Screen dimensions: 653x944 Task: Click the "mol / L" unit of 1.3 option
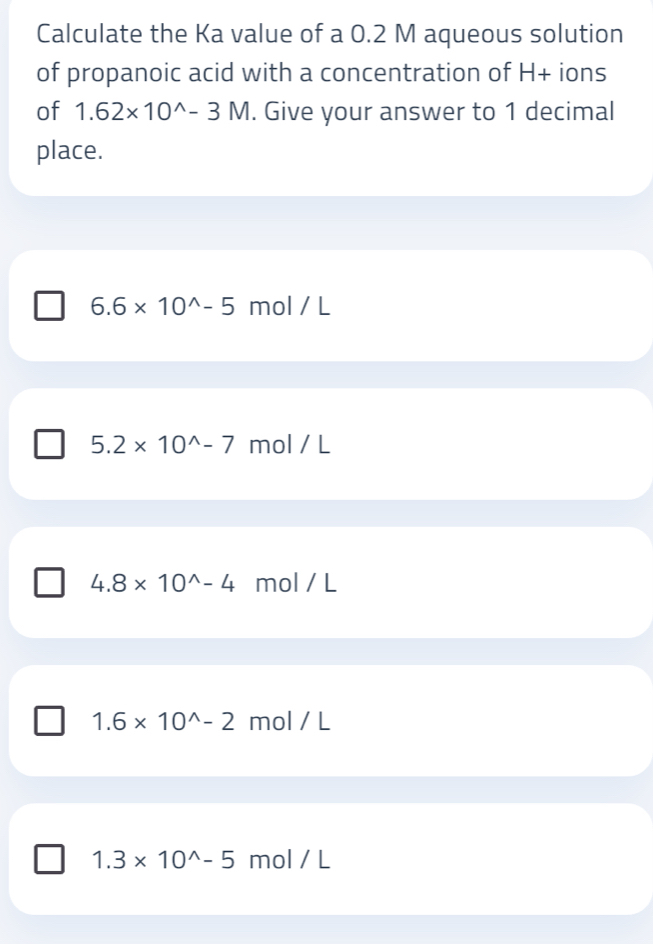[289, 860]
